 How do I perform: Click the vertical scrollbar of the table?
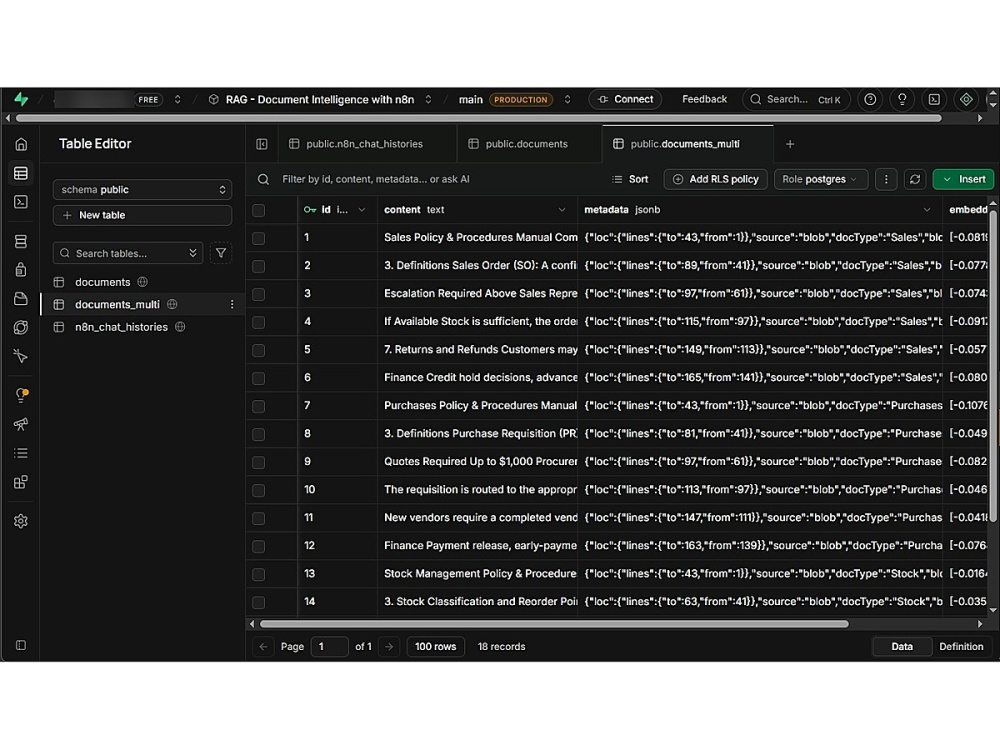(x=993, y=367)
